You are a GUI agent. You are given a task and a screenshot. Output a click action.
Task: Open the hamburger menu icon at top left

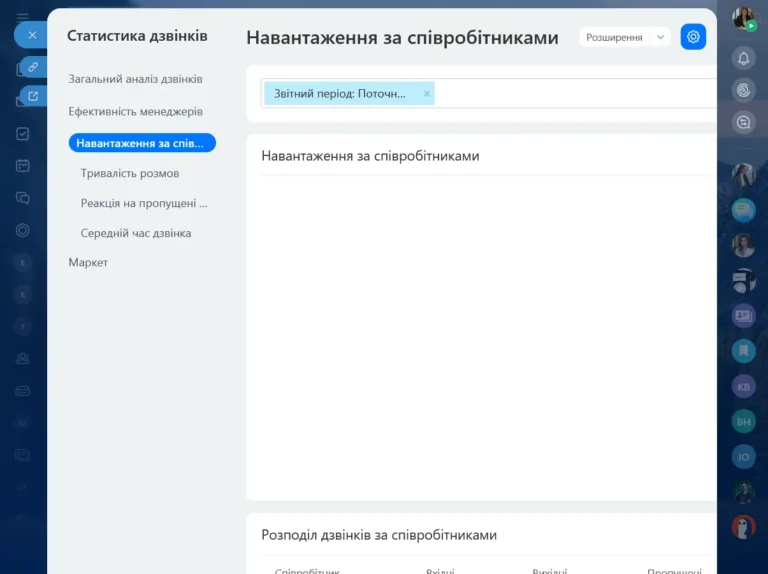[23, 18]
